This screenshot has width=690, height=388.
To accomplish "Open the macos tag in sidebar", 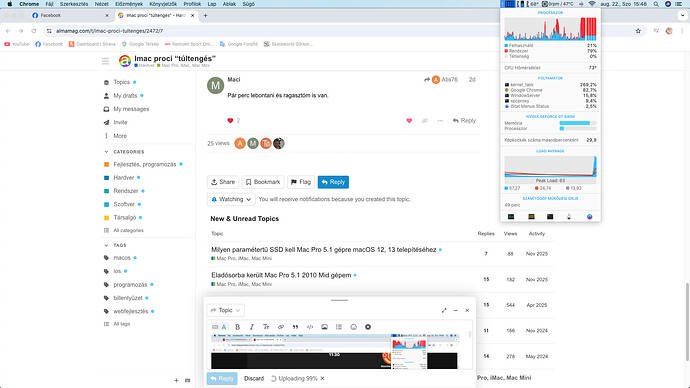I will 122,258.
